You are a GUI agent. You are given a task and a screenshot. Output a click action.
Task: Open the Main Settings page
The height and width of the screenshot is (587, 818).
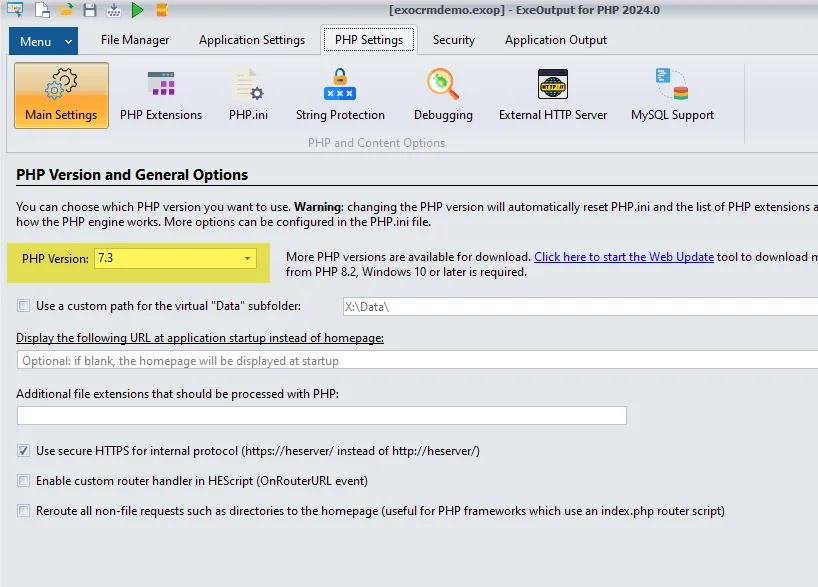tap(61, 95)
